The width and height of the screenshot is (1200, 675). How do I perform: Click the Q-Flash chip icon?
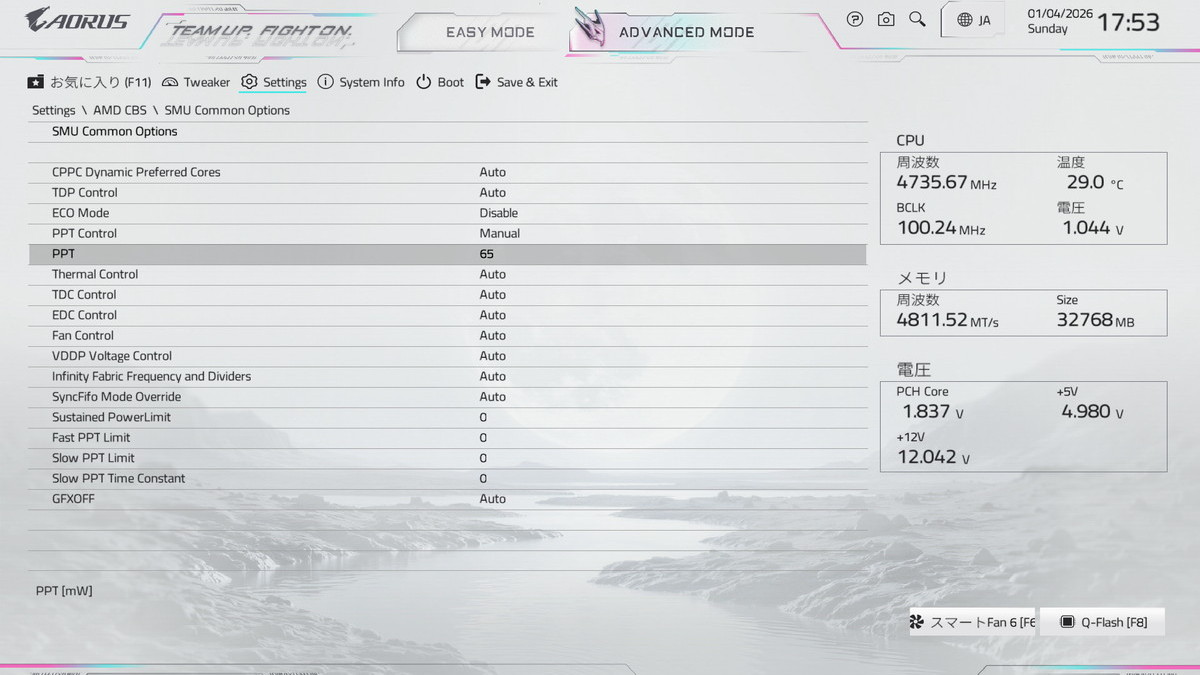pos(1067,622)
